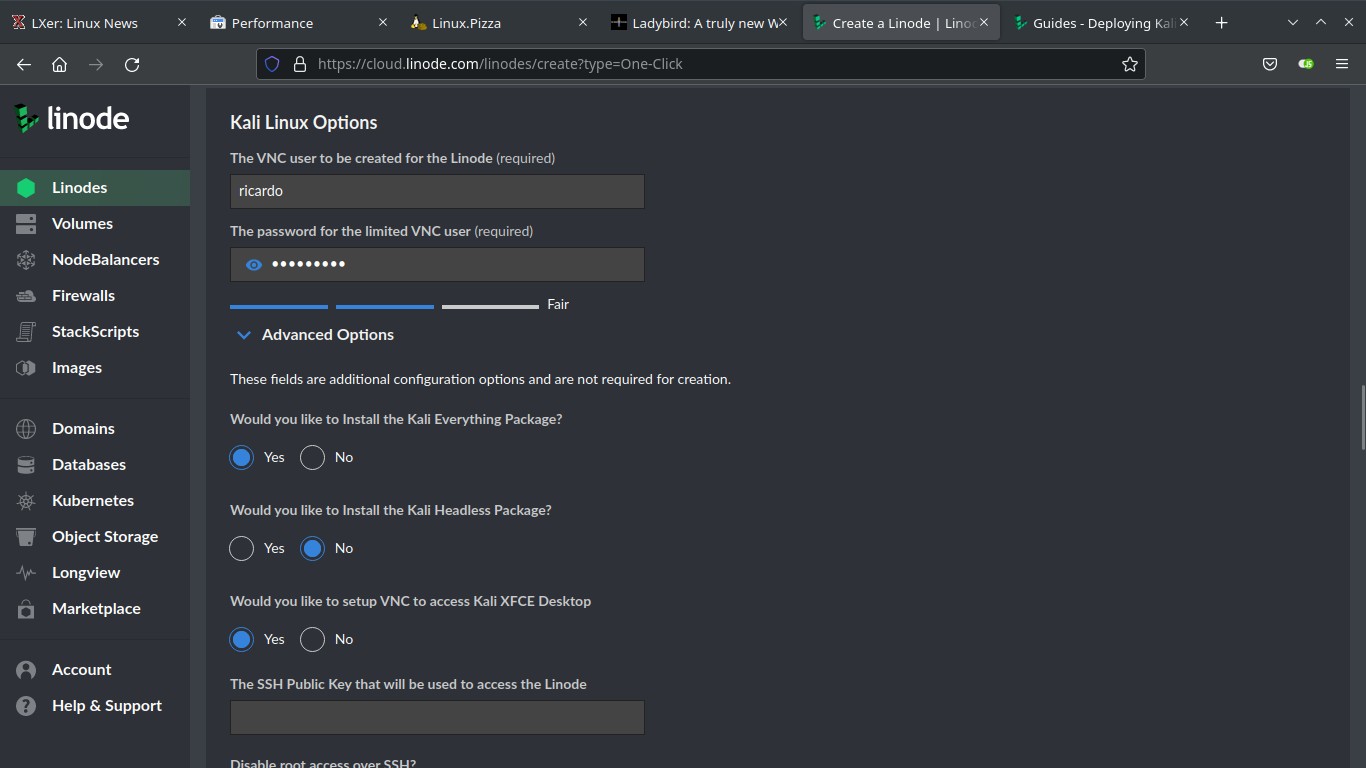Switch to the Performance tab

[x=298, y=23]
